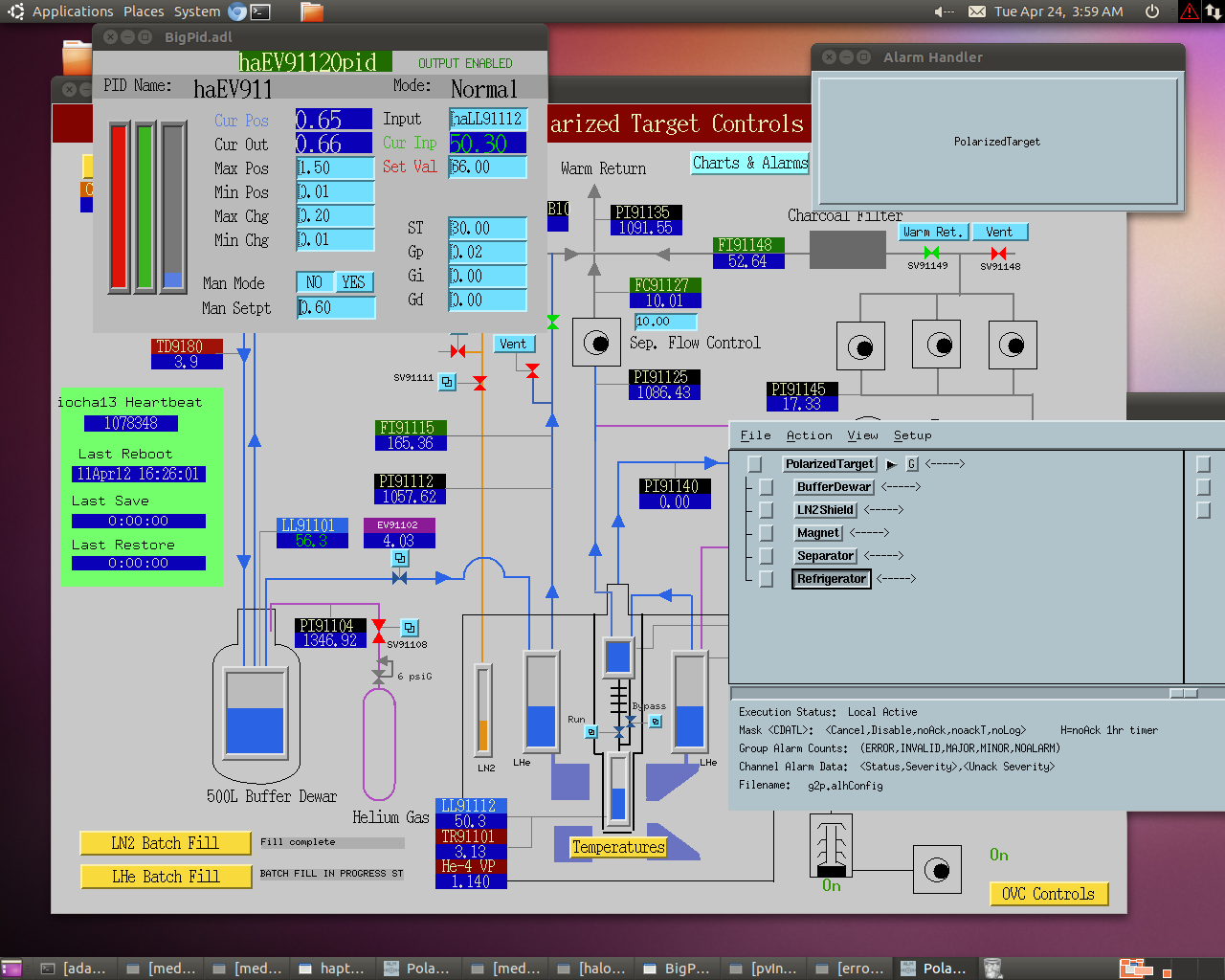This screenshot has width=1225, height=980.
Task: Click the volume icon in system tray
Action: click(x=944, y=11)
